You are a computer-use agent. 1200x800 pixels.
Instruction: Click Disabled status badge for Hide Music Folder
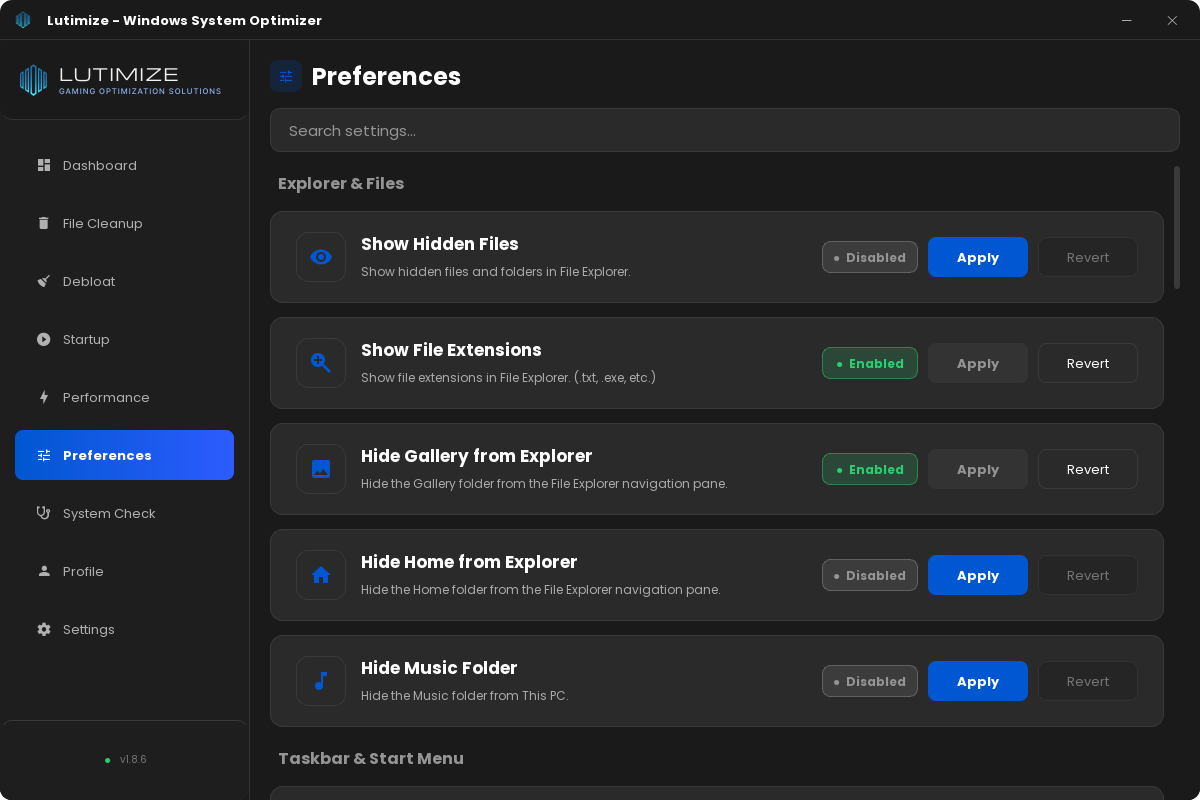click(x=870, y=681)
